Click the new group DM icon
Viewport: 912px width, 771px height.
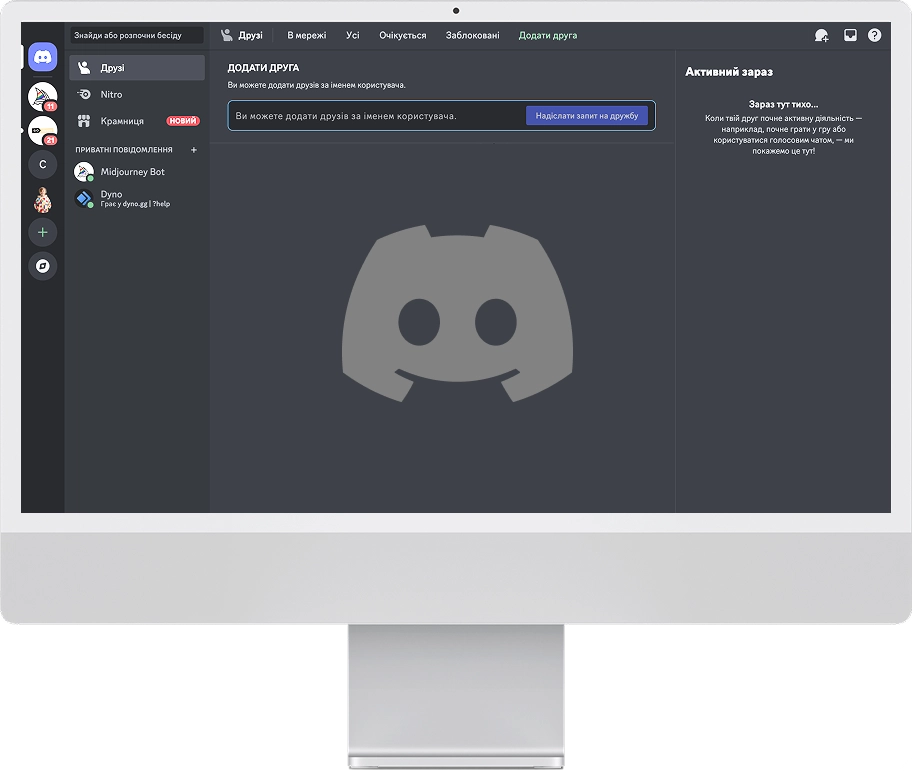[821, 35]
